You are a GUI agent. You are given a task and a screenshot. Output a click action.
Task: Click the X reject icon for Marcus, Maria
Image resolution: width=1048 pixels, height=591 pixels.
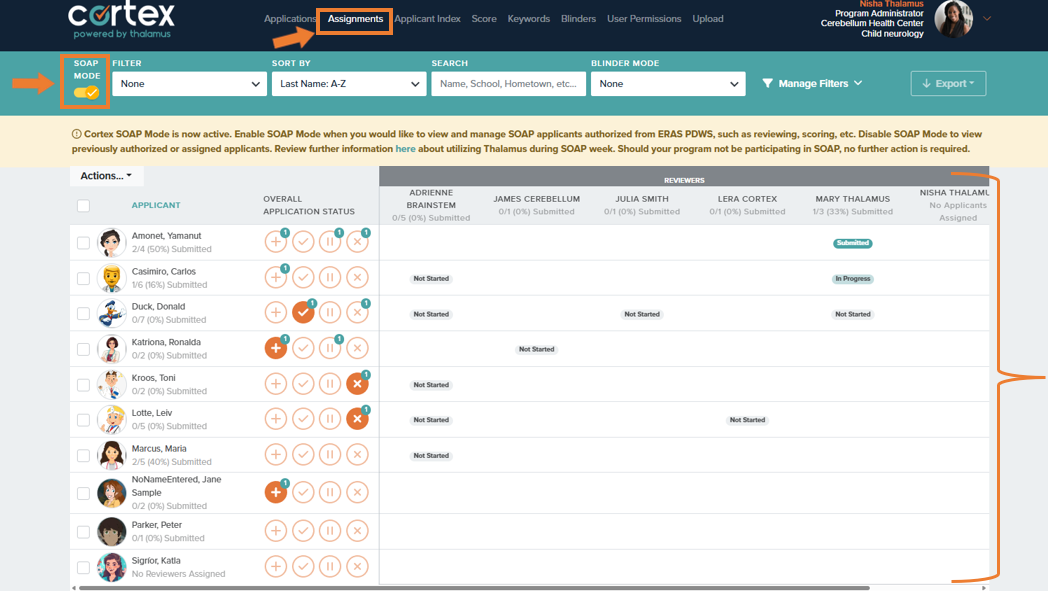[358, 455]
